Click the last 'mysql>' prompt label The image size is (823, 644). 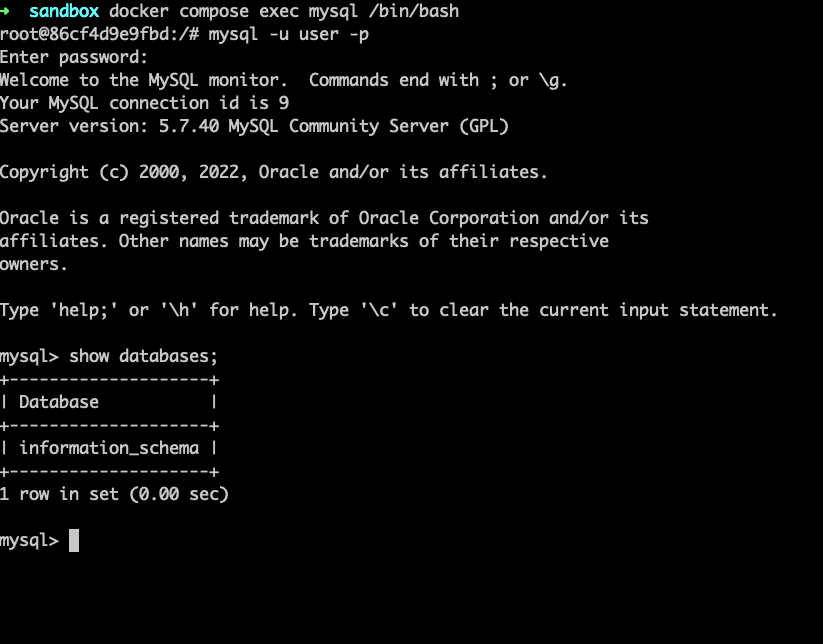click(29, 541)
